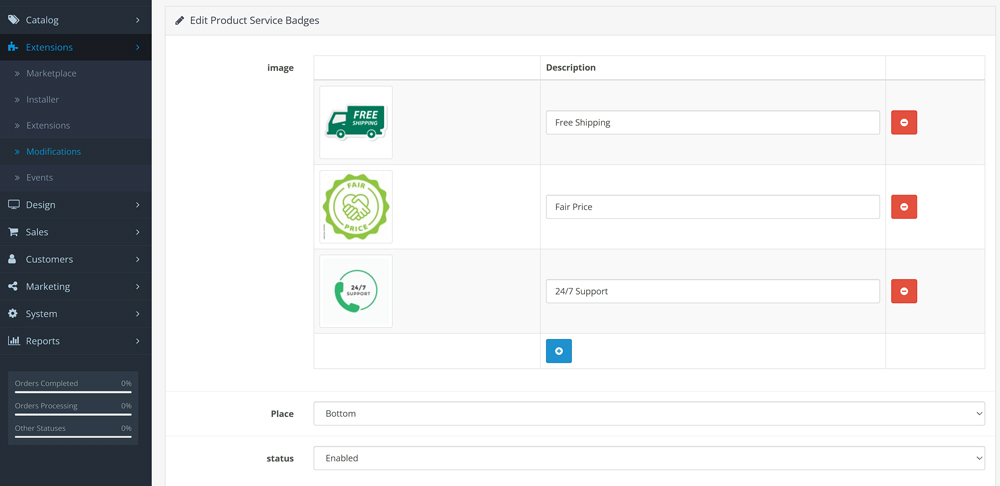This screenshot has width=1000, height=486.
Task: Open the status dropdown set to Enabled
Action: click(648, 458)
